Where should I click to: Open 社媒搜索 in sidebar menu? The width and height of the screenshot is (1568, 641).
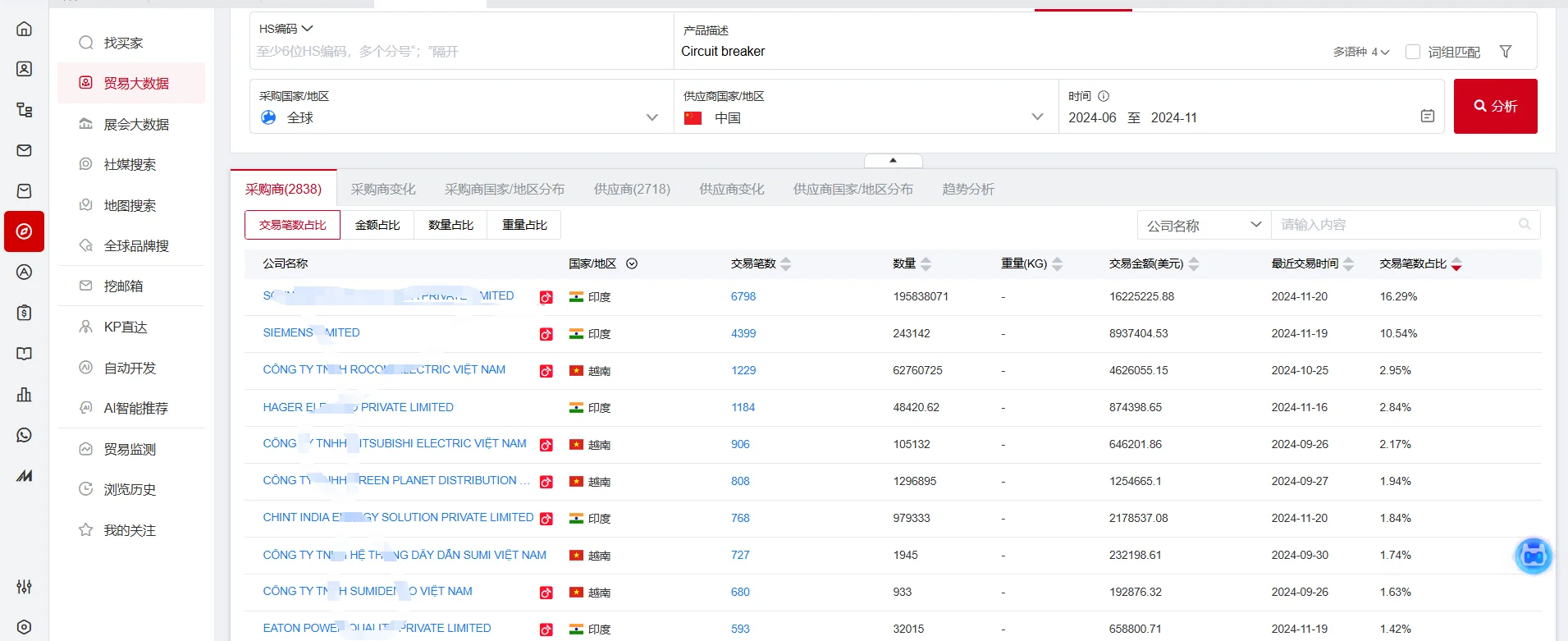click(131, 164)
